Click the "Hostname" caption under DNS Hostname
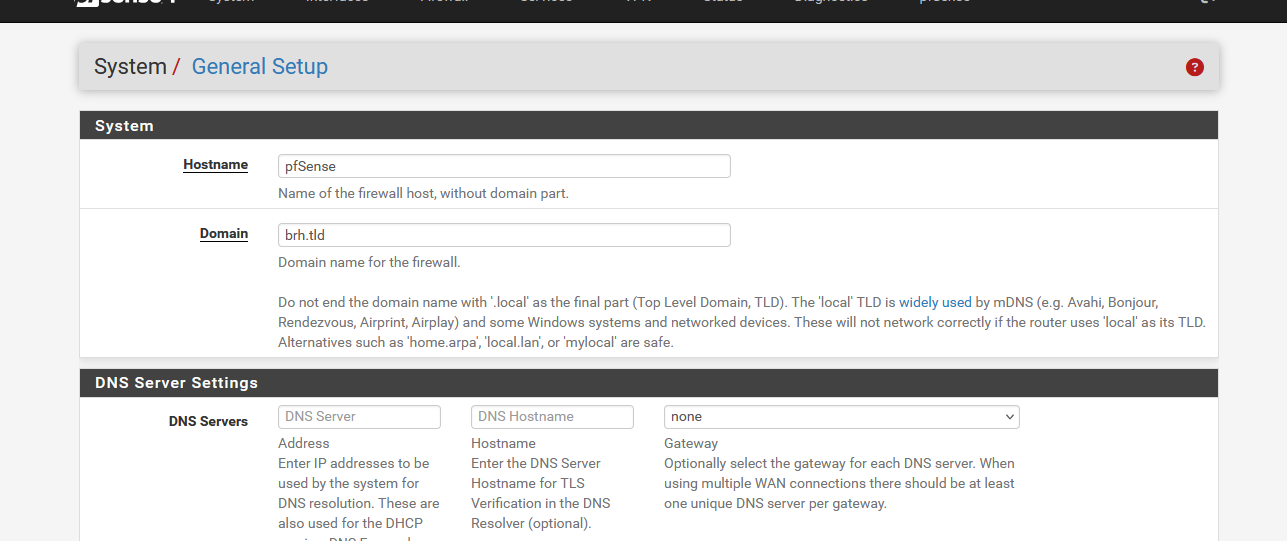Screen dimensions: 1287x541 point(503,443)
